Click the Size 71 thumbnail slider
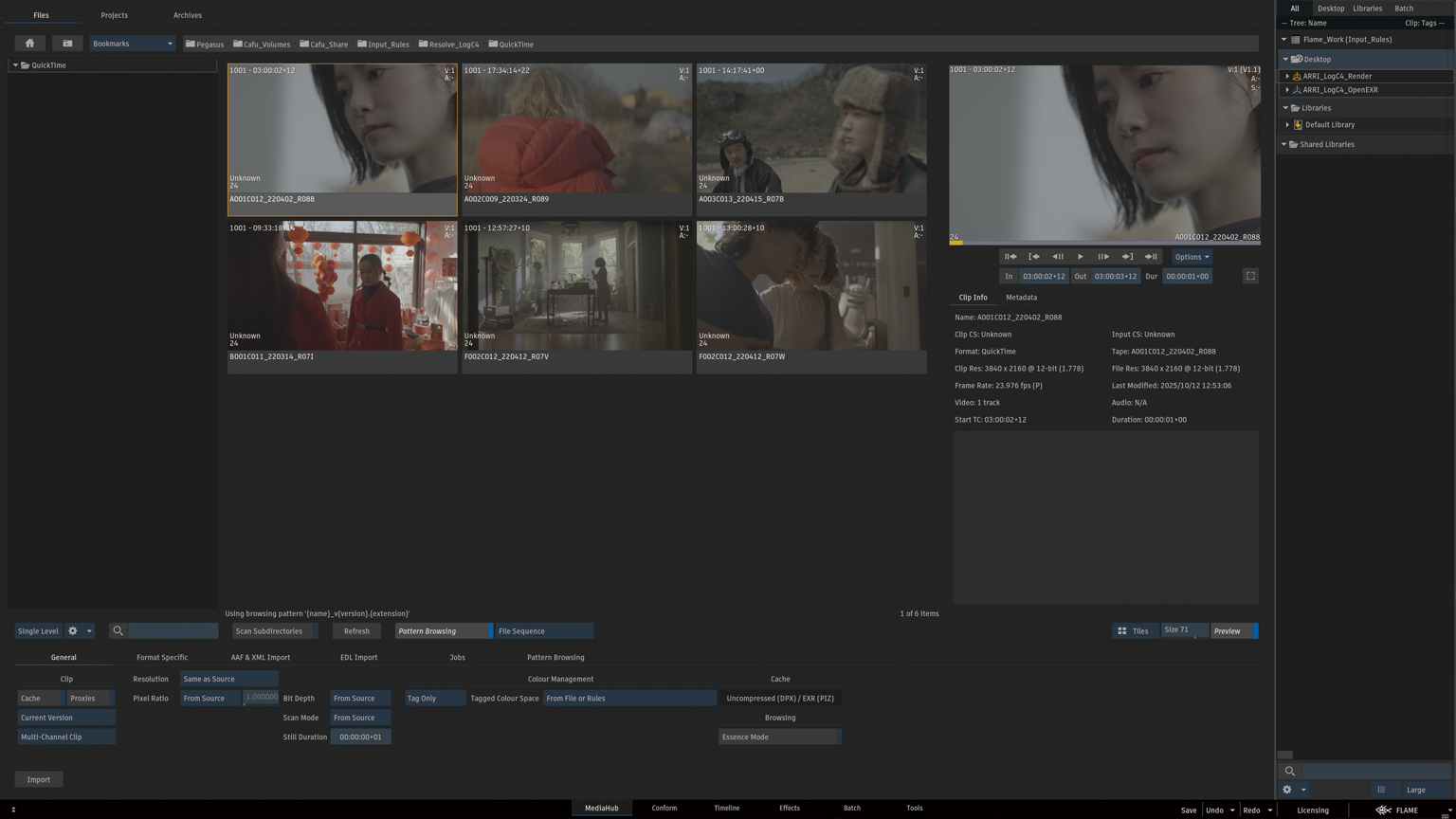 (1184, 631)
